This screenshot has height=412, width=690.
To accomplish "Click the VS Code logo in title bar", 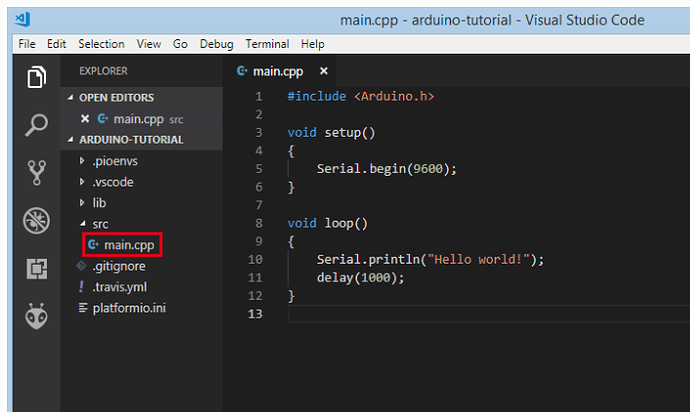I will (x=22, y=19).
